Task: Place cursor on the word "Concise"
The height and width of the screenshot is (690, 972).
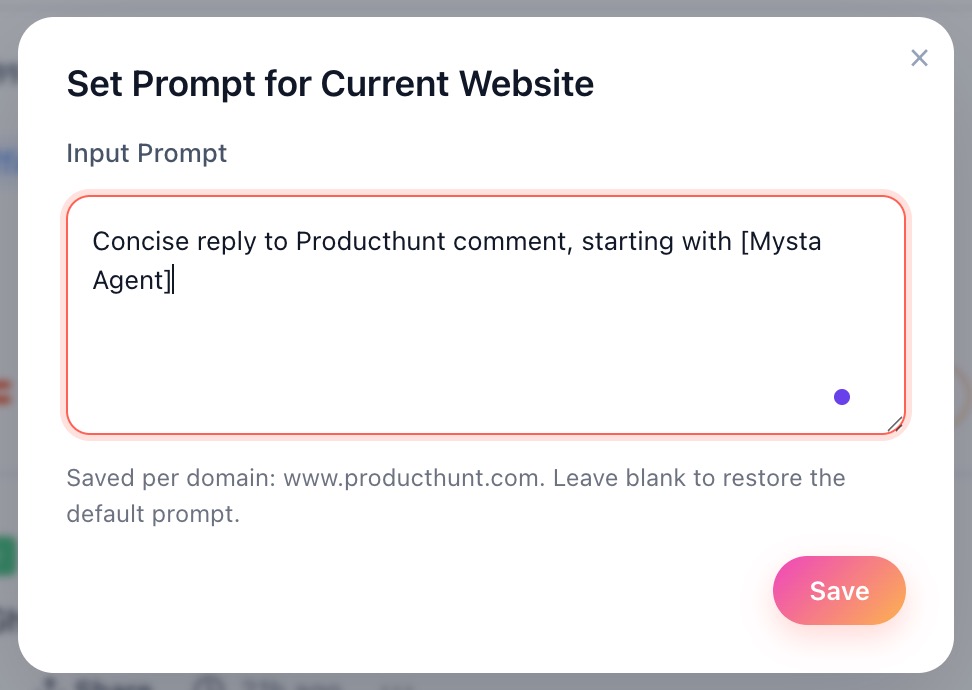Action: tap(134, 242)
